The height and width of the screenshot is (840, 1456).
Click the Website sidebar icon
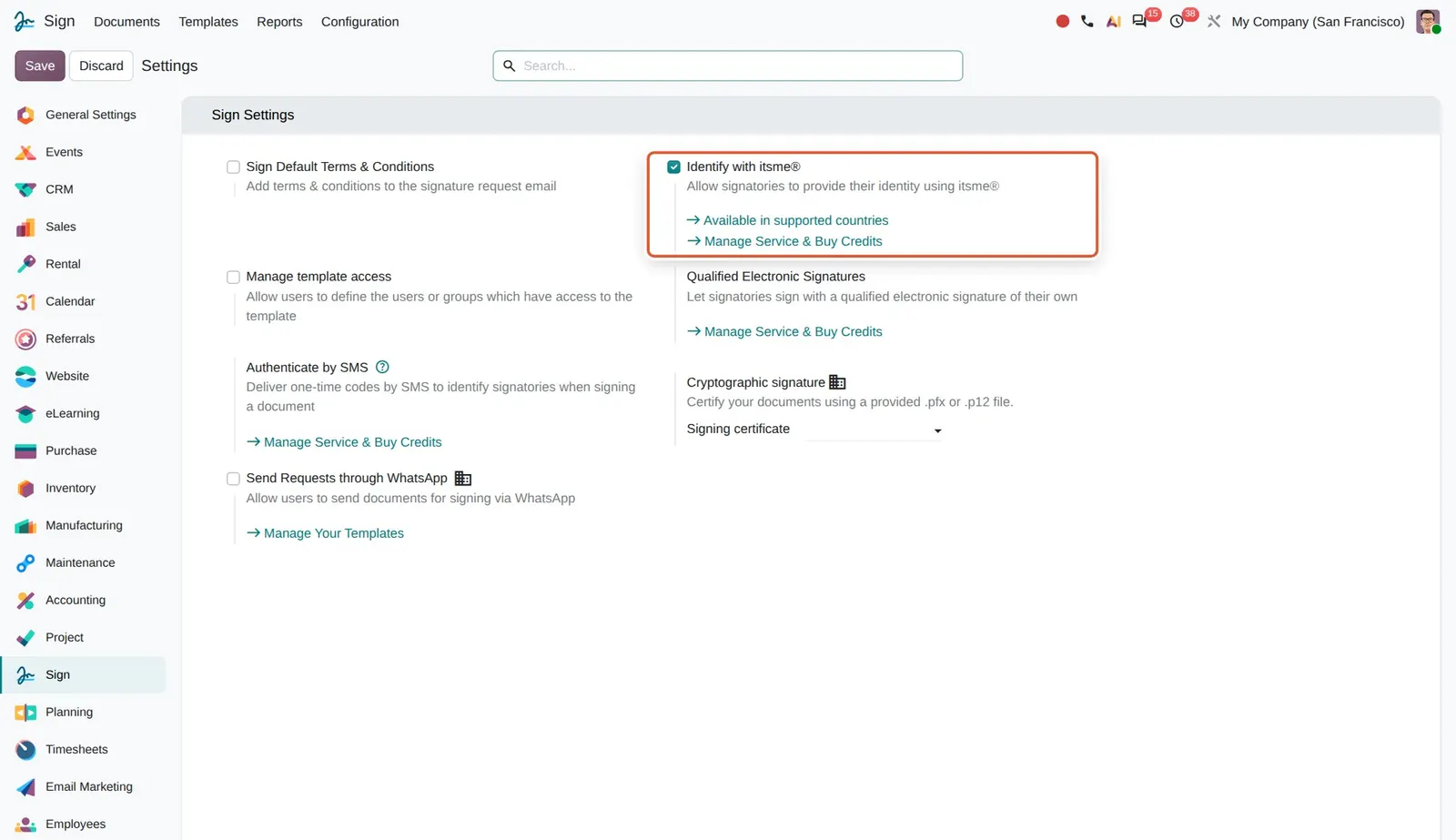pyautogui.click(x=25, y=376)
